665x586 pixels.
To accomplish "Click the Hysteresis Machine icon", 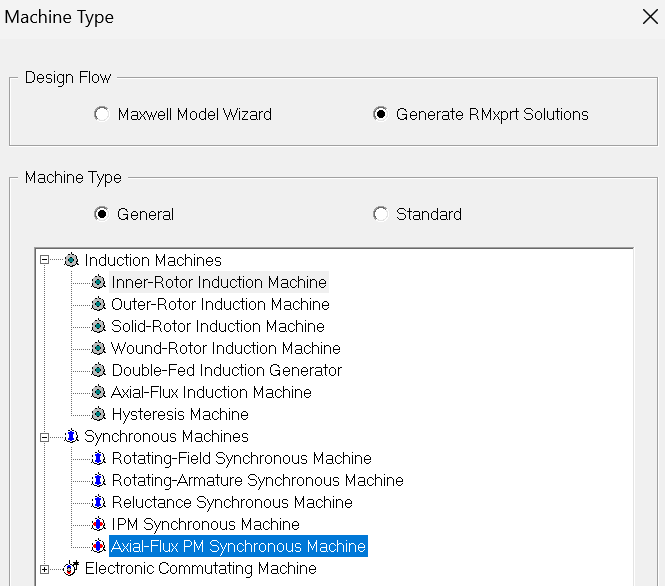I will click(98, 415).
